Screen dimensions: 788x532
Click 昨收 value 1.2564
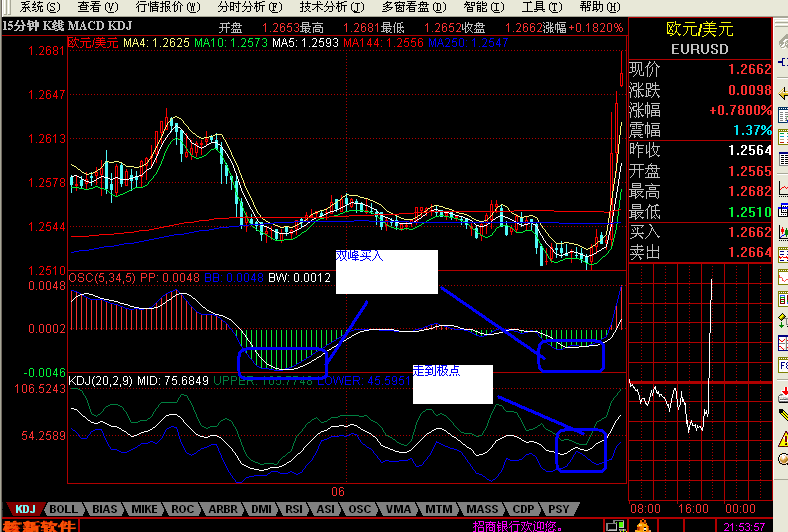tap(749, 150)
